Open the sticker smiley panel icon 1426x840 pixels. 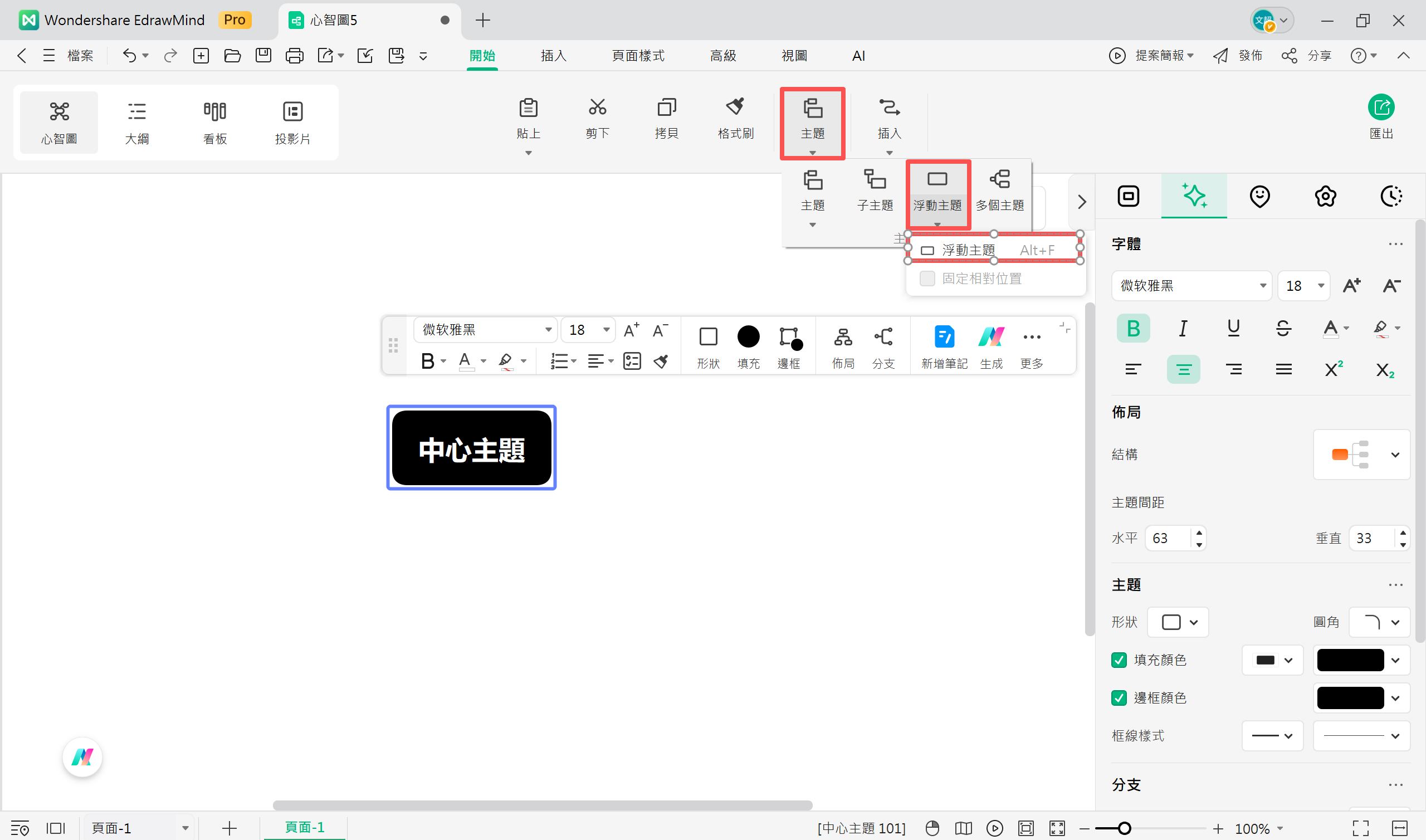pyautogui.click(x=1259, y=197)
